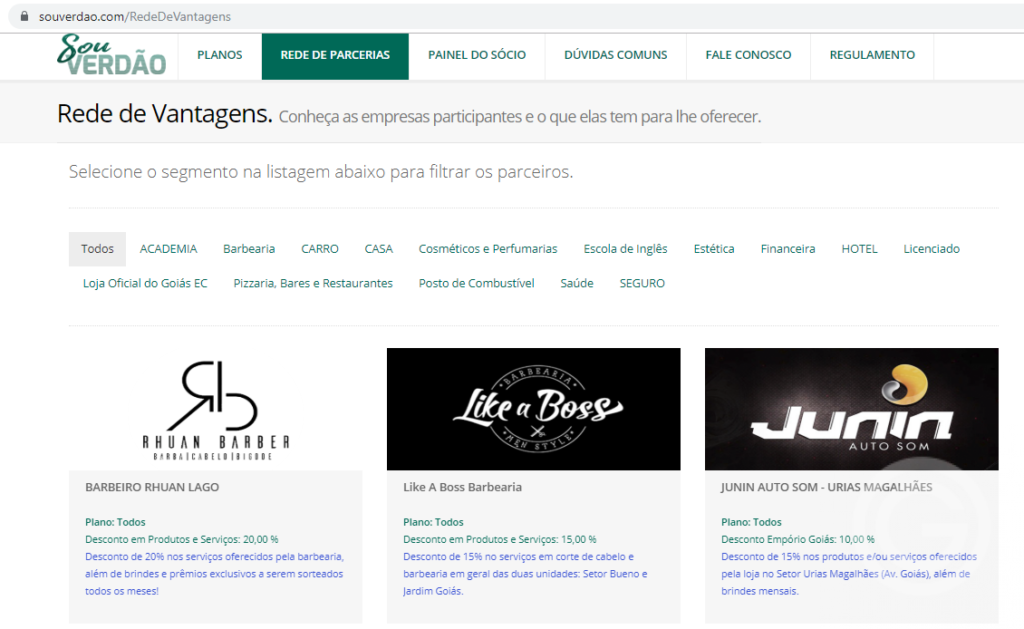This screenshot has width=1024, height=629.
Task: Select Escola de Inglês segment
Action: click(626, 249)
